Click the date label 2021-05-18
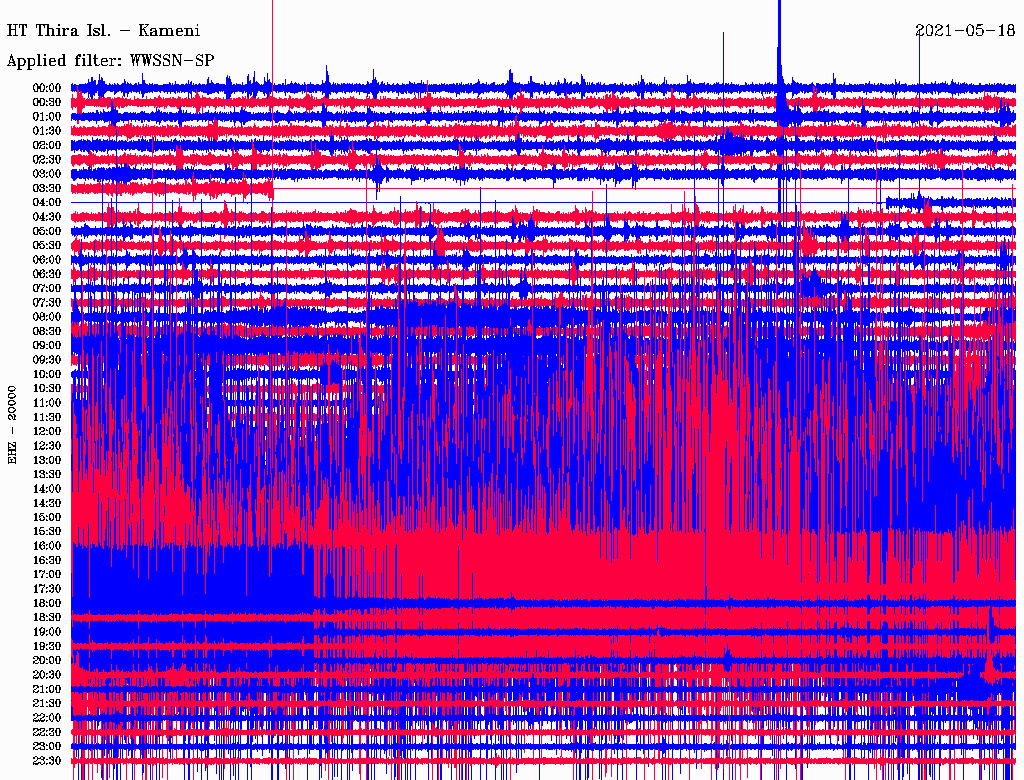The height and width of the screenshot is (780, 1024). 965,31
